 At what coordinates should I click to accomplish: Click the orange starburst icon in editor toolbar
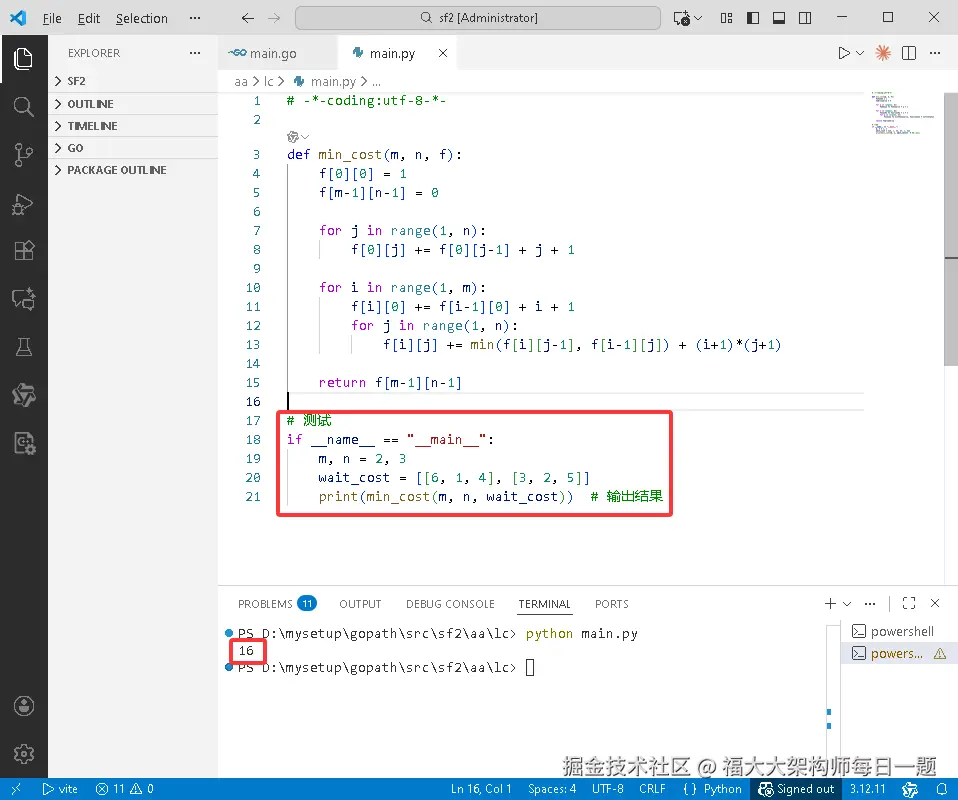point(882,53)
